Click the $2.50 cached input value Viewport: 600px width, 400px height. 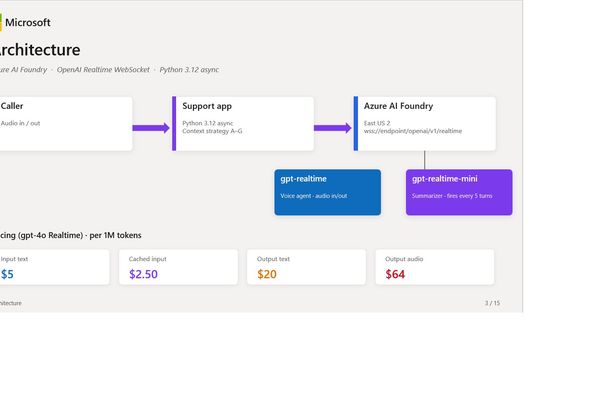[x=143, y=274]
